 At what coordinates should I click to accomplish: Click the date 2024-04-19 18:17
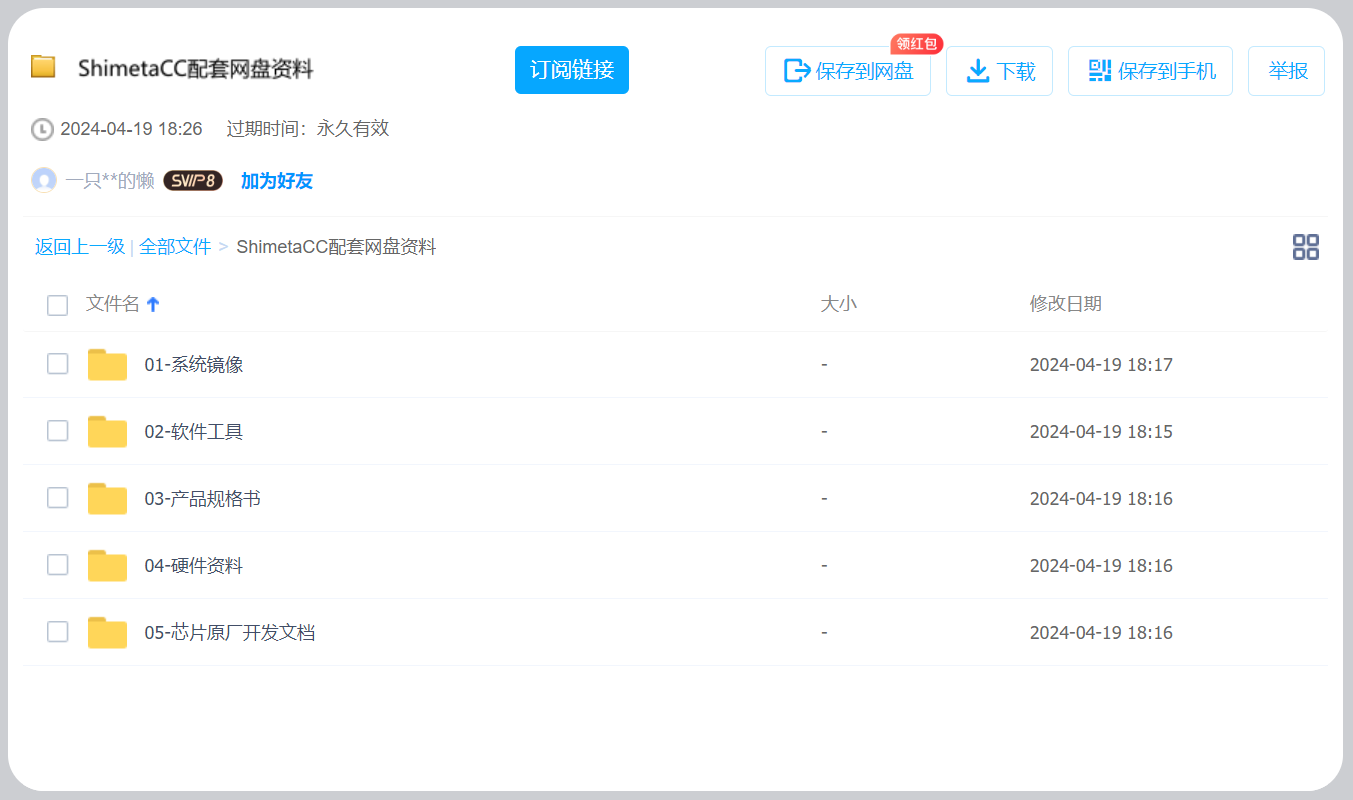(1101, 365)
